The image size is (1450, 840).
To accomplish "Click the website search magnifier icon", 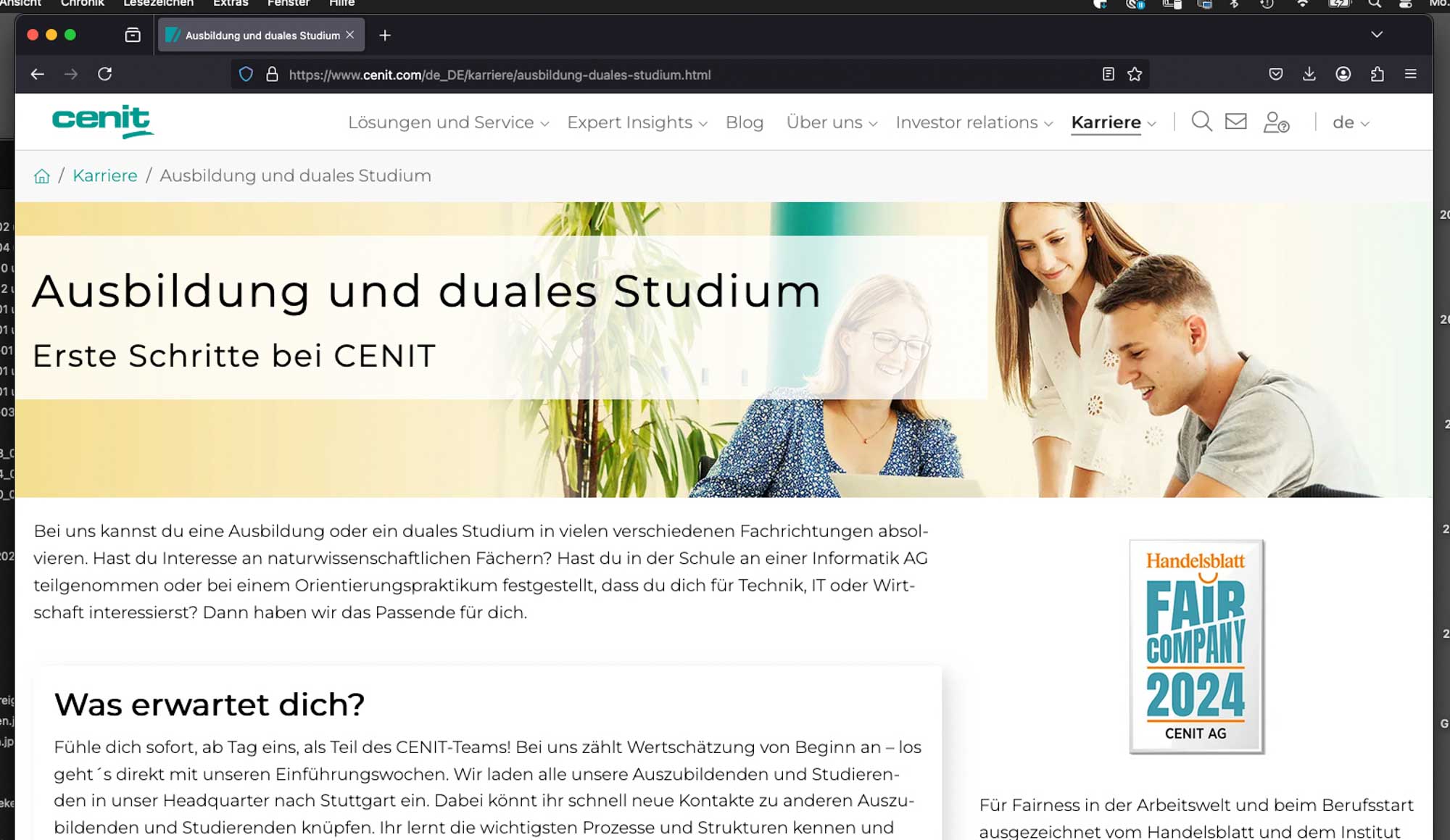I will (x=1201, y=122).
